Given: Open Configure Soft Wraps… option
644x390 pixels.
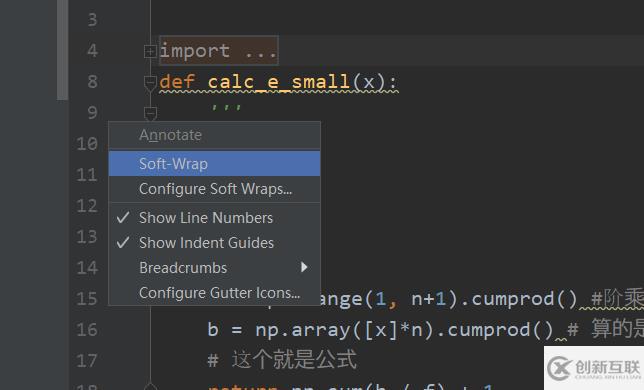Looking at the screenshot, I should click(214, 189).
